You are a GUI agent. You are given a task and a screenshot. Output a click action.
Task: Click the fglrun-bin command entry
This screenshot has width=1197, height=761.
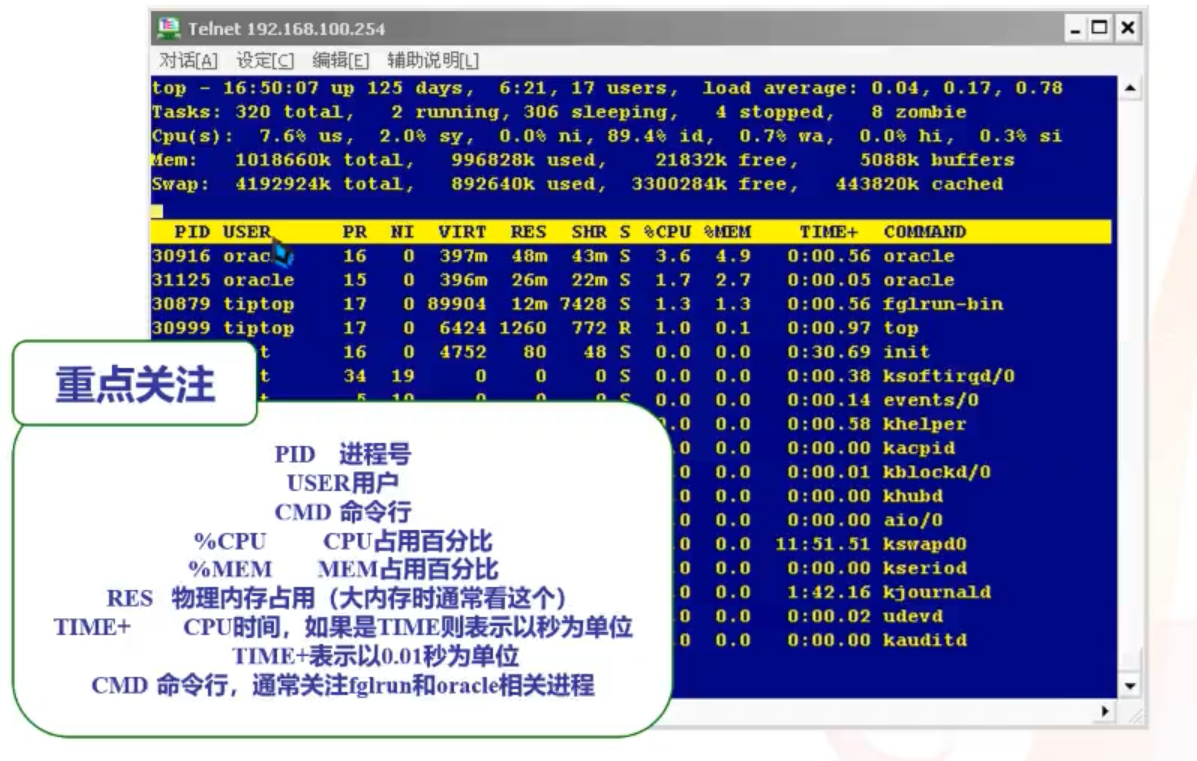tap(943, 304)
